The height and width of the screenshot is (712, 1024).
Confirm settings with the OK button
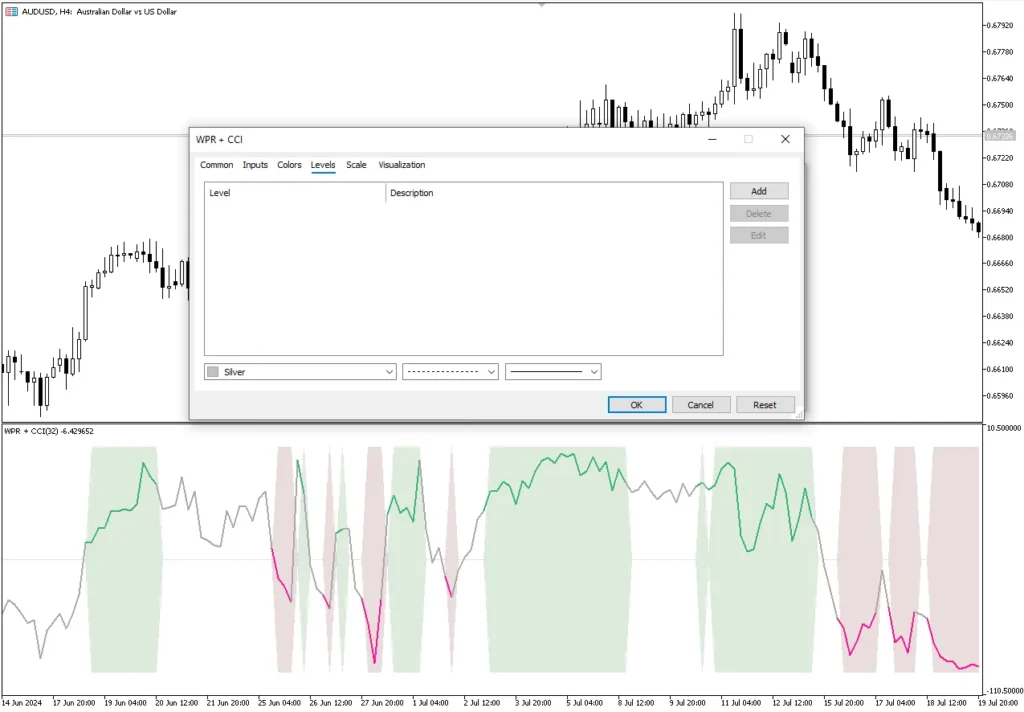[x=636, y=405]
